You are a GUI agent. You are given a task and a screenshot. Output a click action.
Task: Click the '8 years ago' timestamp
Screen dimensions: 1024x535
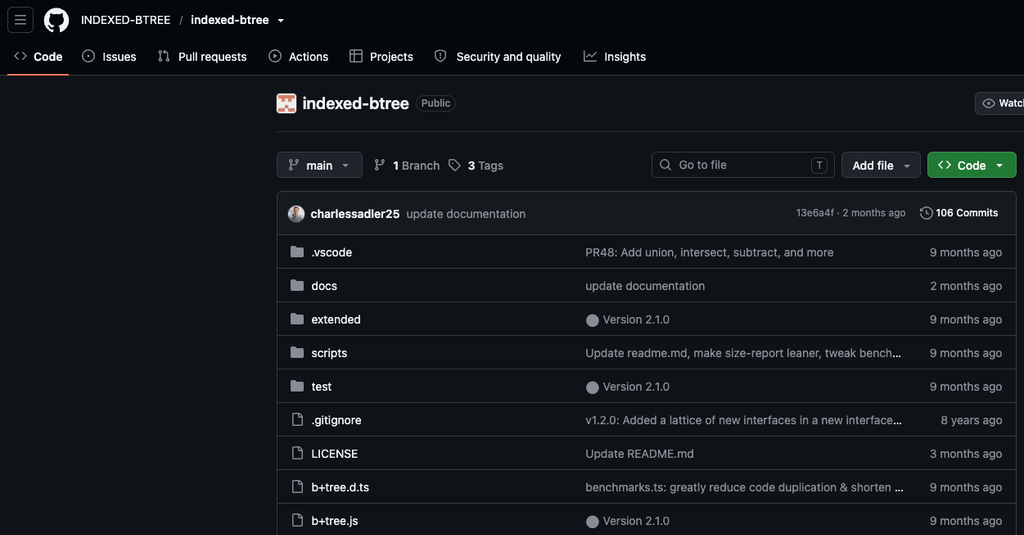coord(971,420)
